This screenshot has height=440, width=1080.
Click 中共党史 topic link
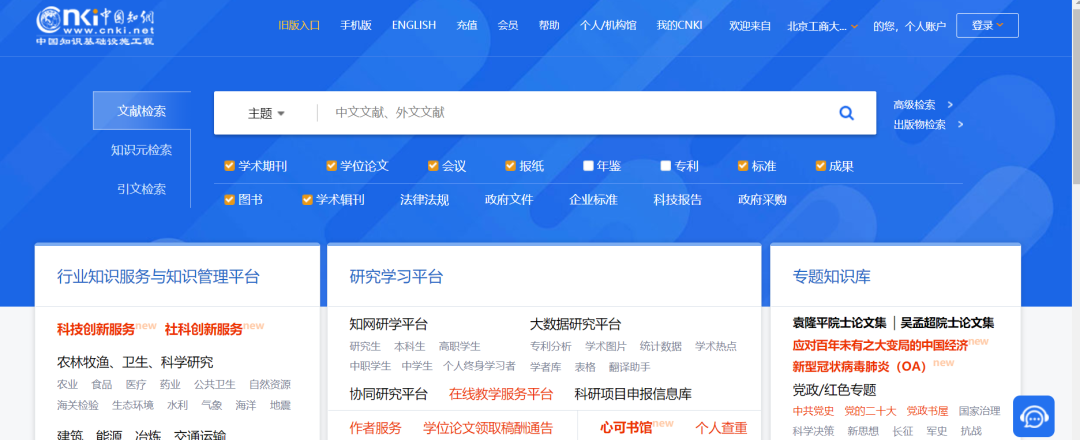pyautogui.click(x=813, y=411)
